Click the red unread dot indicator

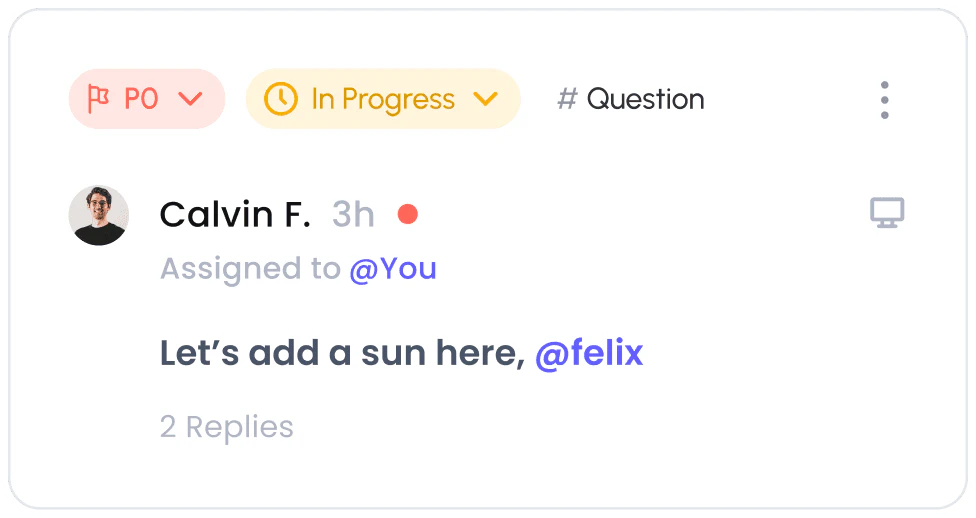click(x=407, y=214)
